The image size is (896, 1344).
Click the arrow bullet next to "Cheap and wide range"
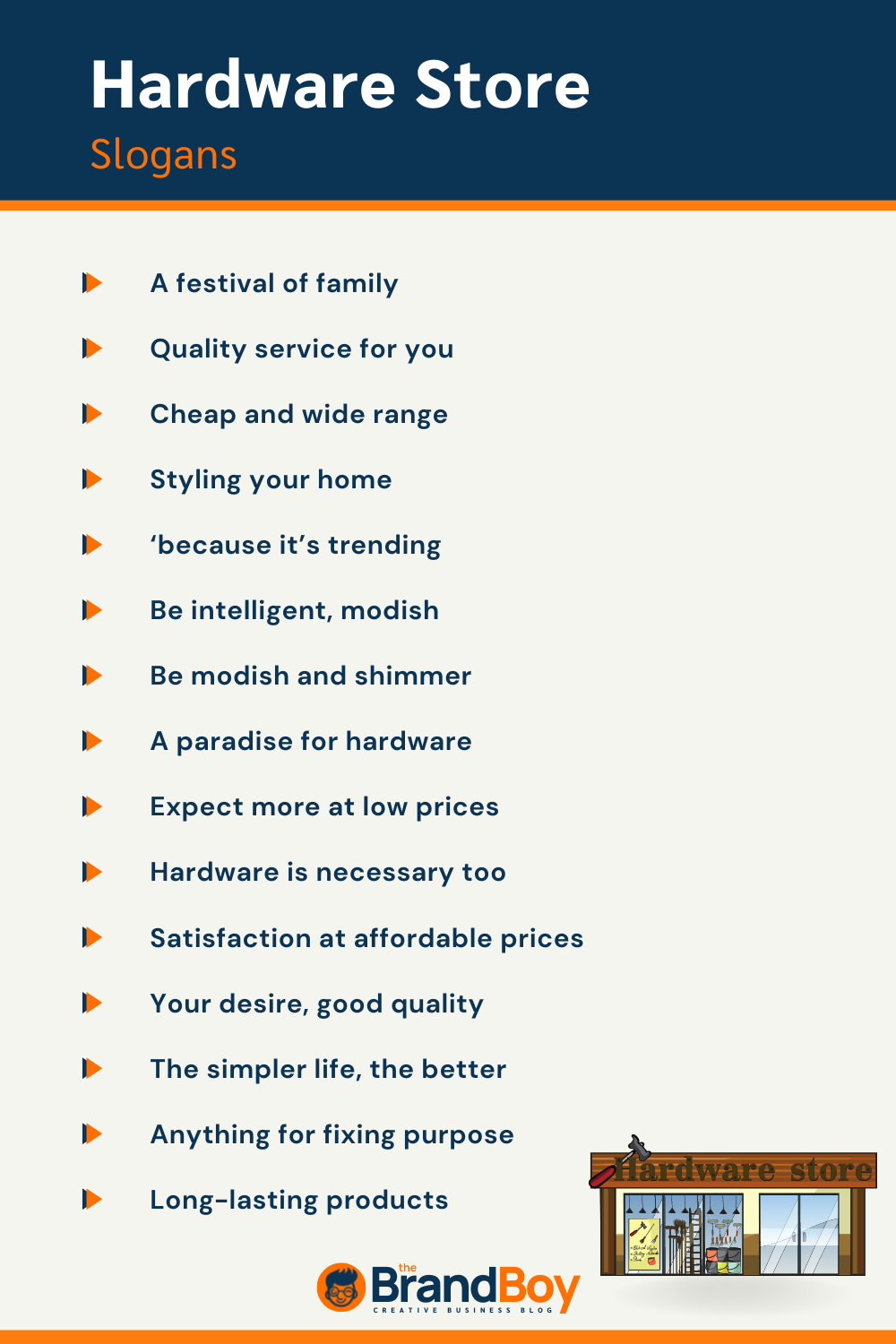click(92, 414)
